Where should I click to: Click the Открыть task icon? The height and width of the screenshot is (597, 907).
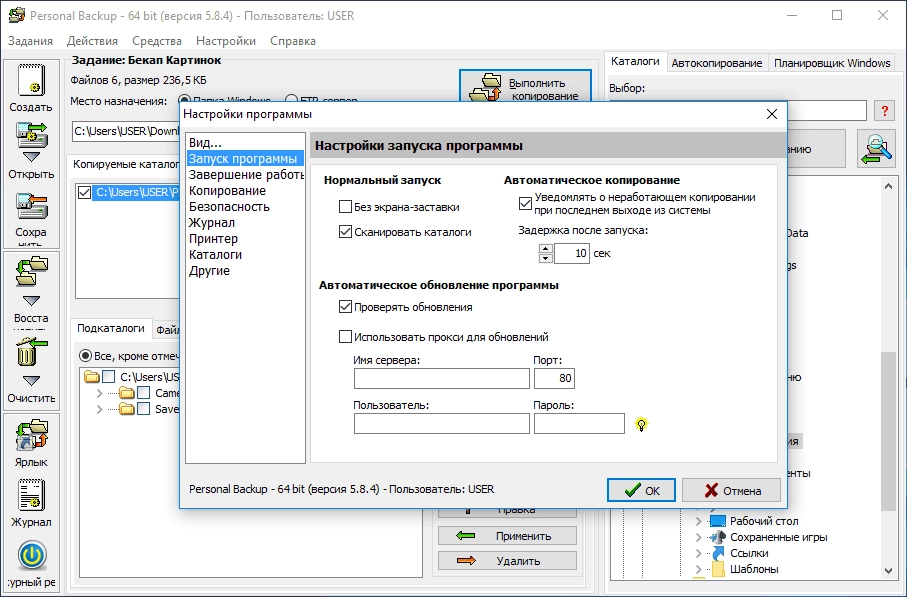(31, 135)
